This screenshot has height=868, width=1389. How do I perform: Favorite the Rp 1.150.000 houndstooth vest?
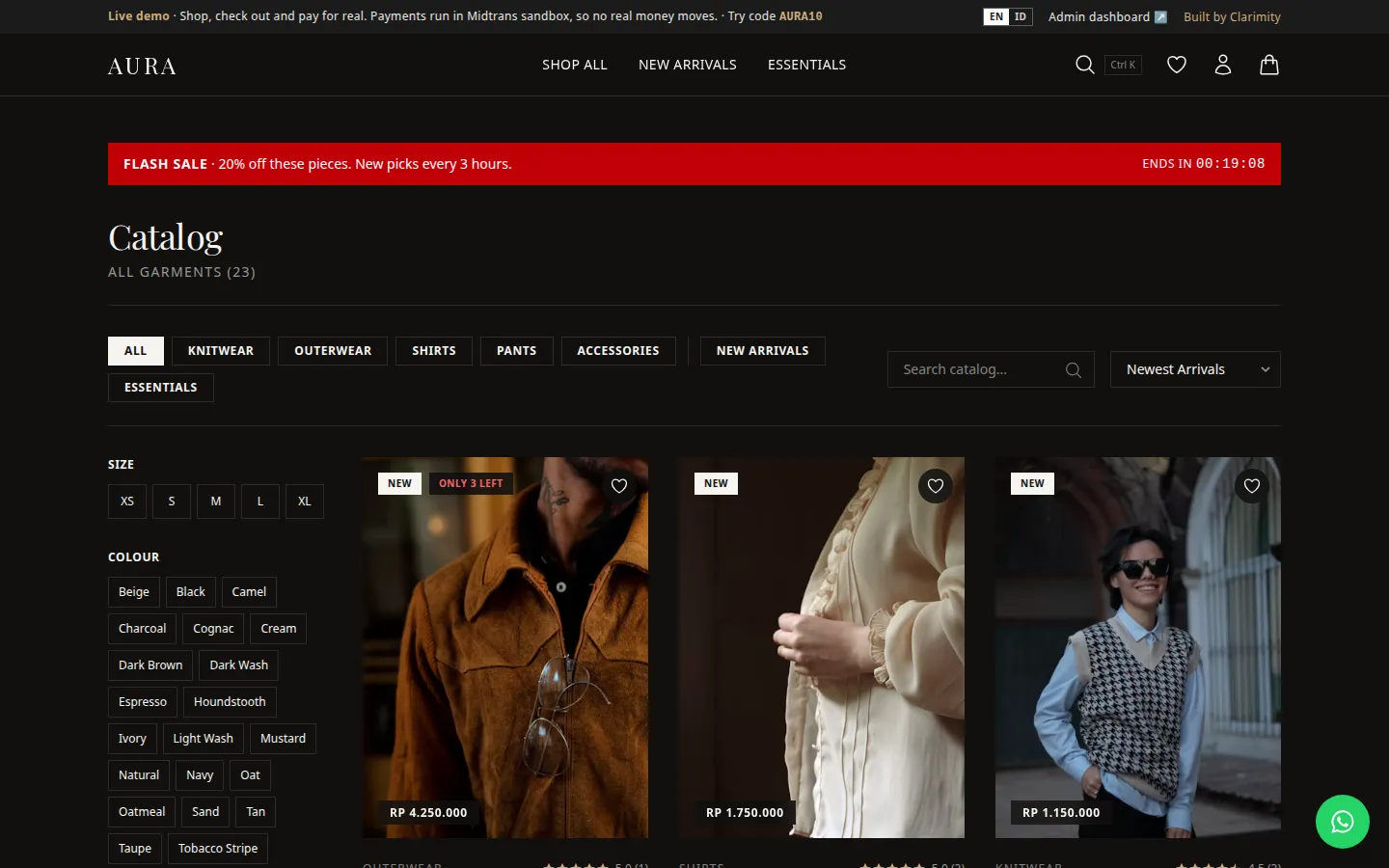point(1252,486)
